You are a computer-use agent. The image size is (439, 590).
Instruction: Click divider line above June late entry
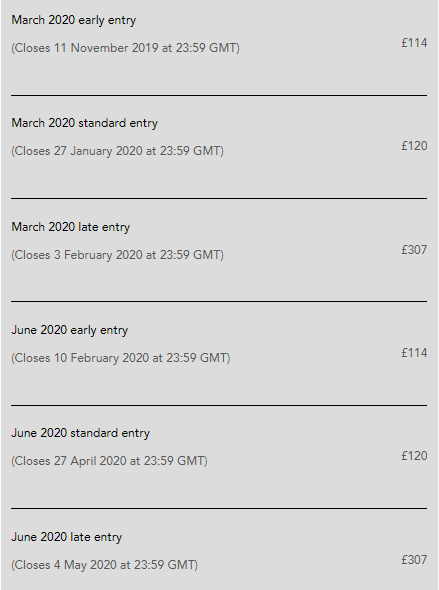[x=219, y=508]
